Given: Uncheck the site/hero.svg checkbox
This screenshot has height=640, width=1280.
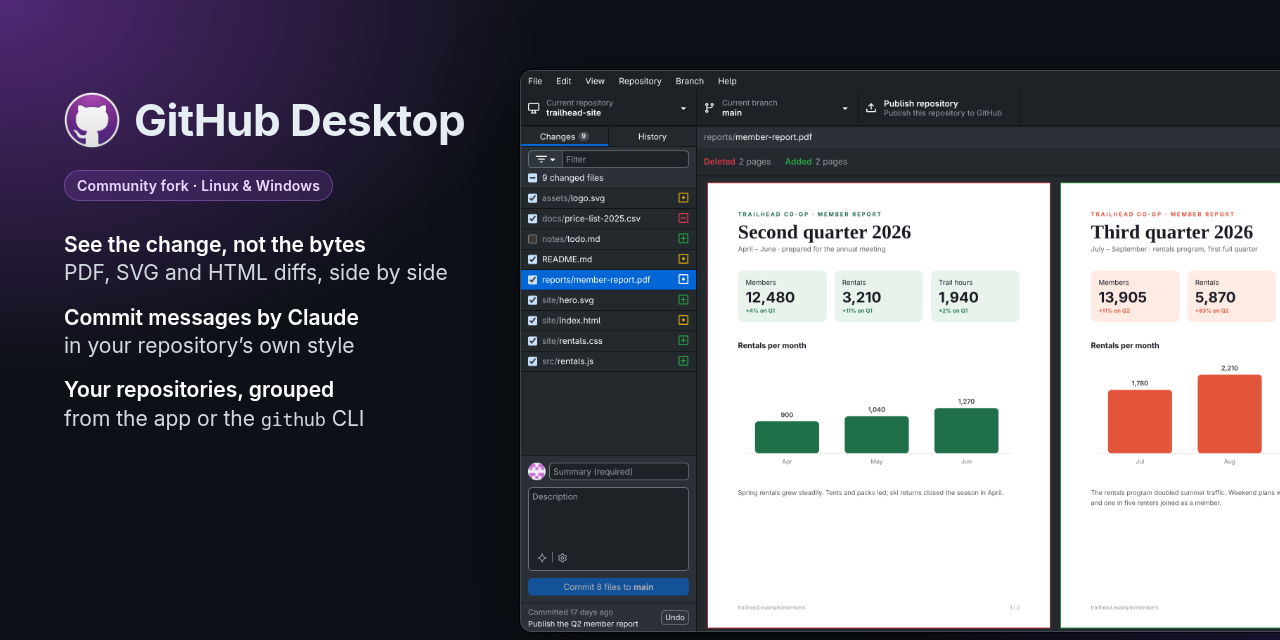Looking at the screenshot, I should (x=533, y=300).
